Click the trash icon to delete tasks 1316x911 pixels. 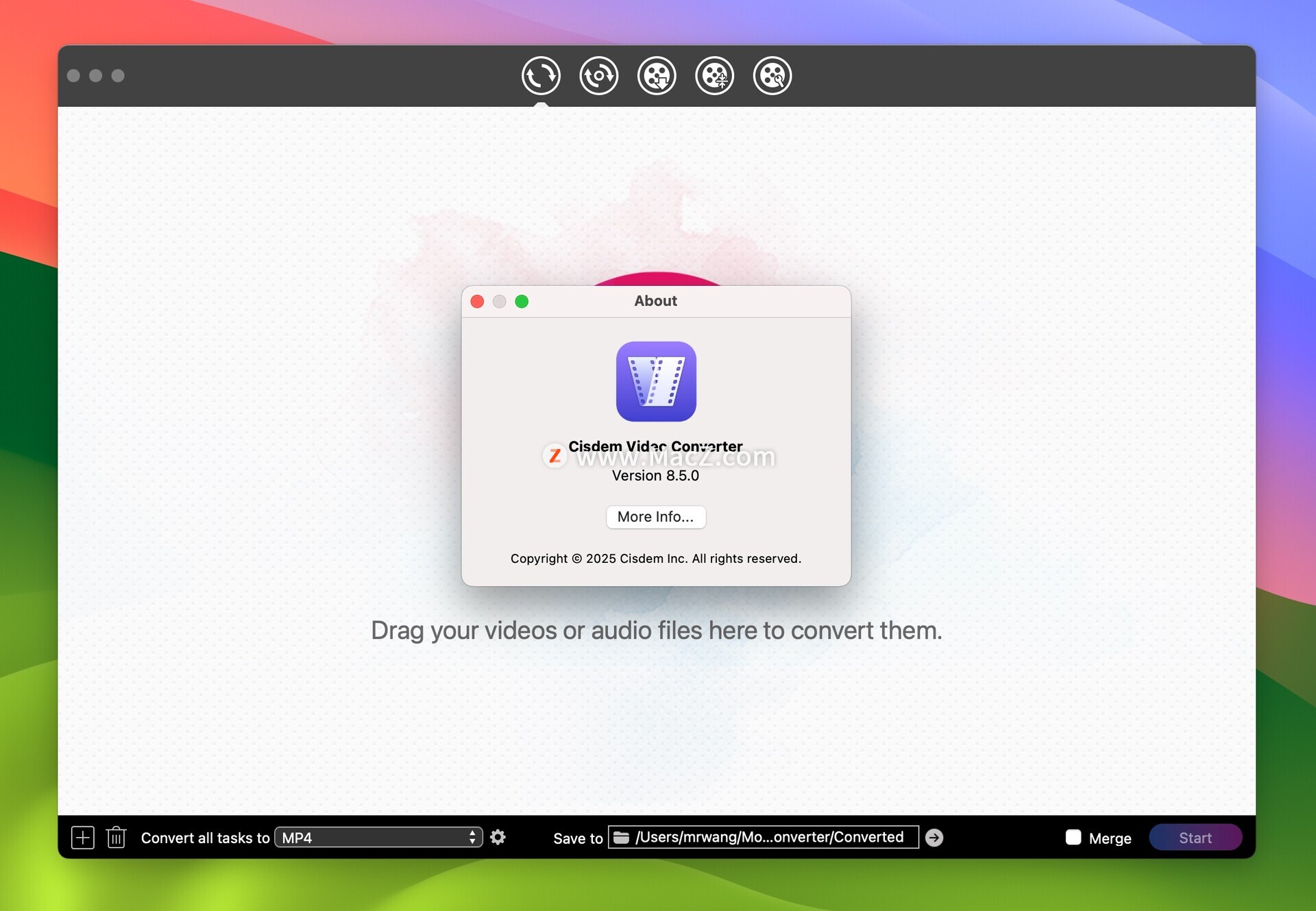[117, 837]
